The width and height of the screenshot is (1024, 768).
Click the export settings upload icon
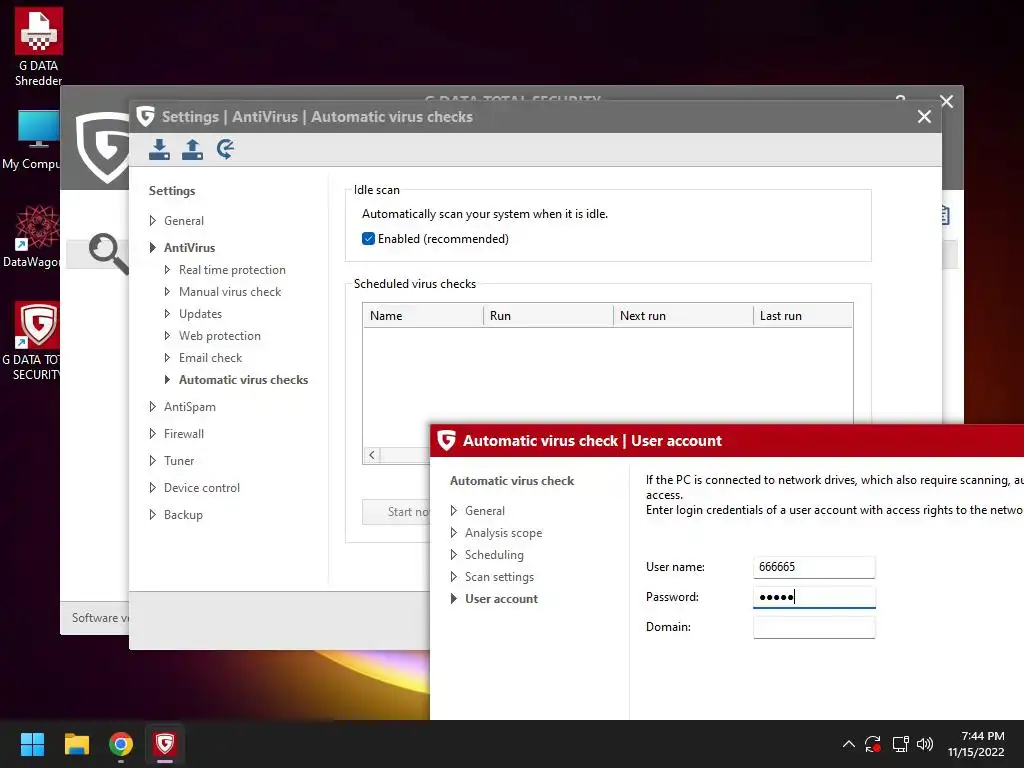(x=192, y=150)
